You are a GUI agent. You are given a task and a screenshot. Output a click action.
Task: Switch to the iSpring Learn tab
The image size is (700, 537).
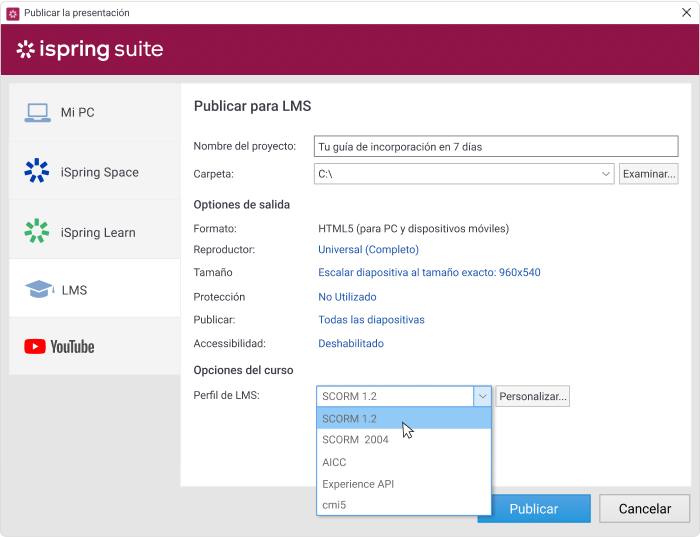click(x=95, y=231)
